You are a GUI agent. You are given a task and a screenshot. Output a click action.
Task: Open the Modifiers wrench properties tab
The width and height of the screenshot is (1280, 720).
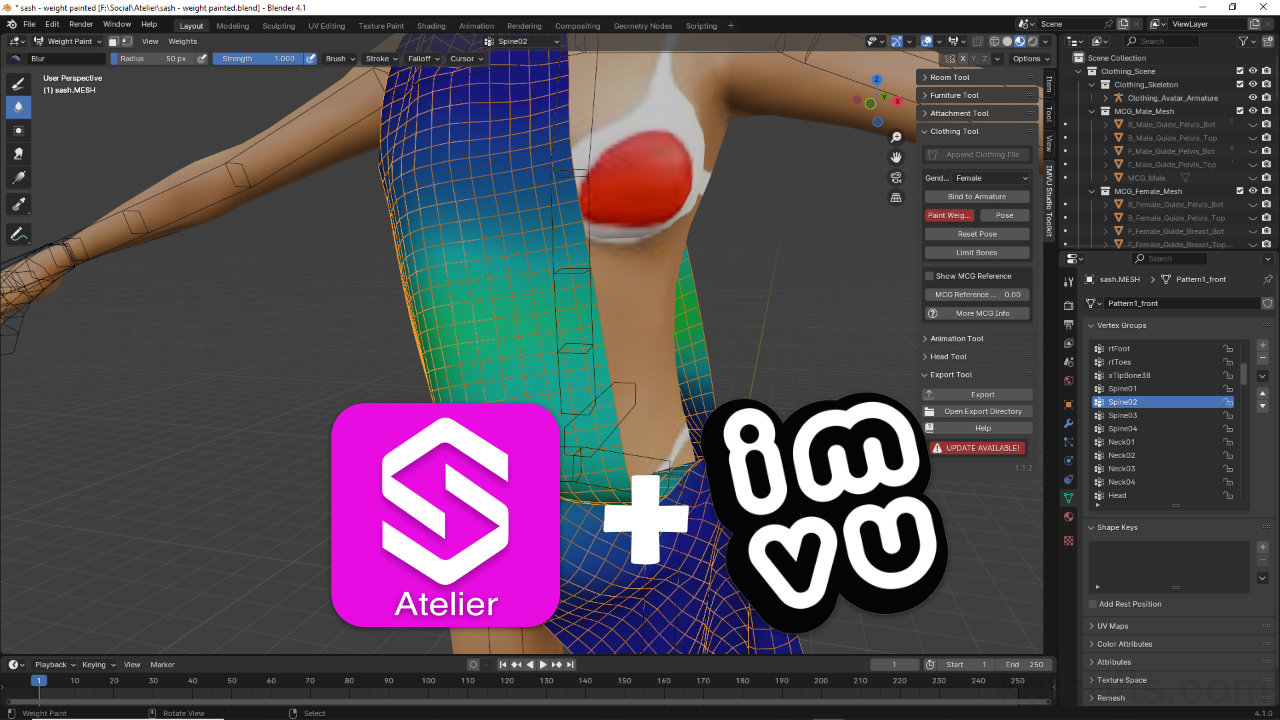[x=1068, y=423]
